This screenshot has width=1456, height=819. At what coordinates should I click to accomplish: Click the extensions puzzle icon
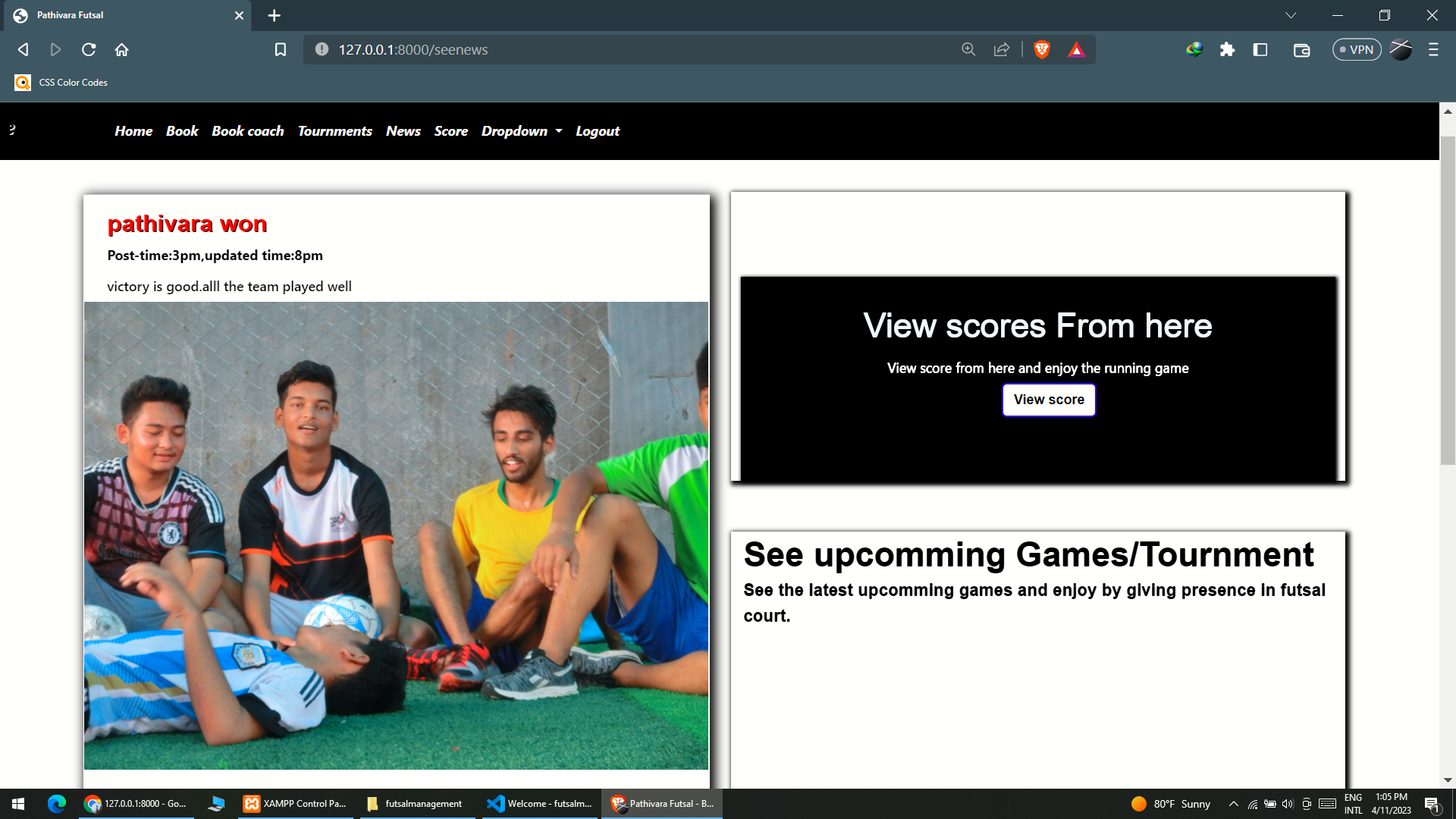pos(1228,49)
